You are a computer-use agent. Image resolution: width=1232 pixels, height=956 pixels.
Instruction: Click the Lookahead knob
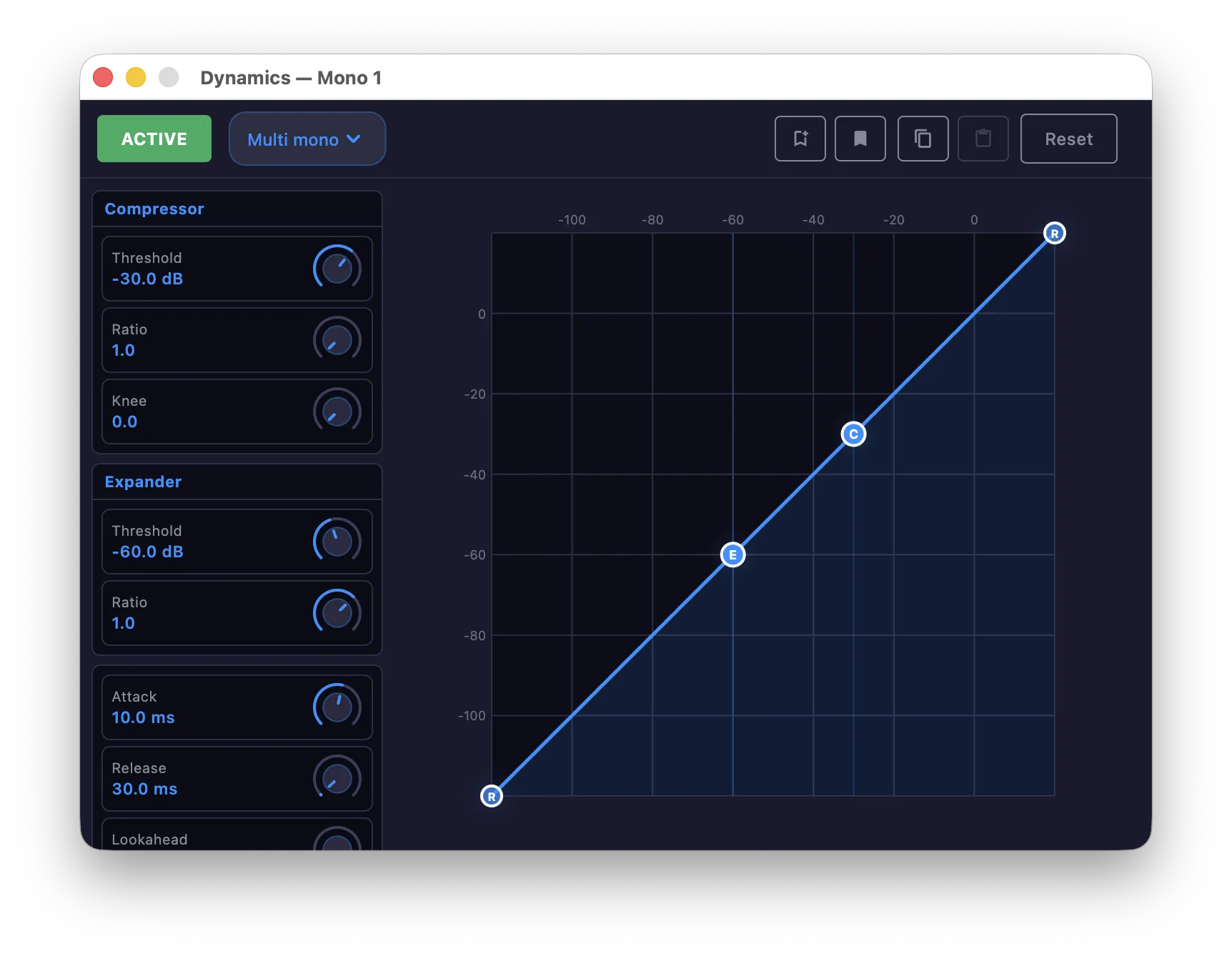(x=337, y=839)
